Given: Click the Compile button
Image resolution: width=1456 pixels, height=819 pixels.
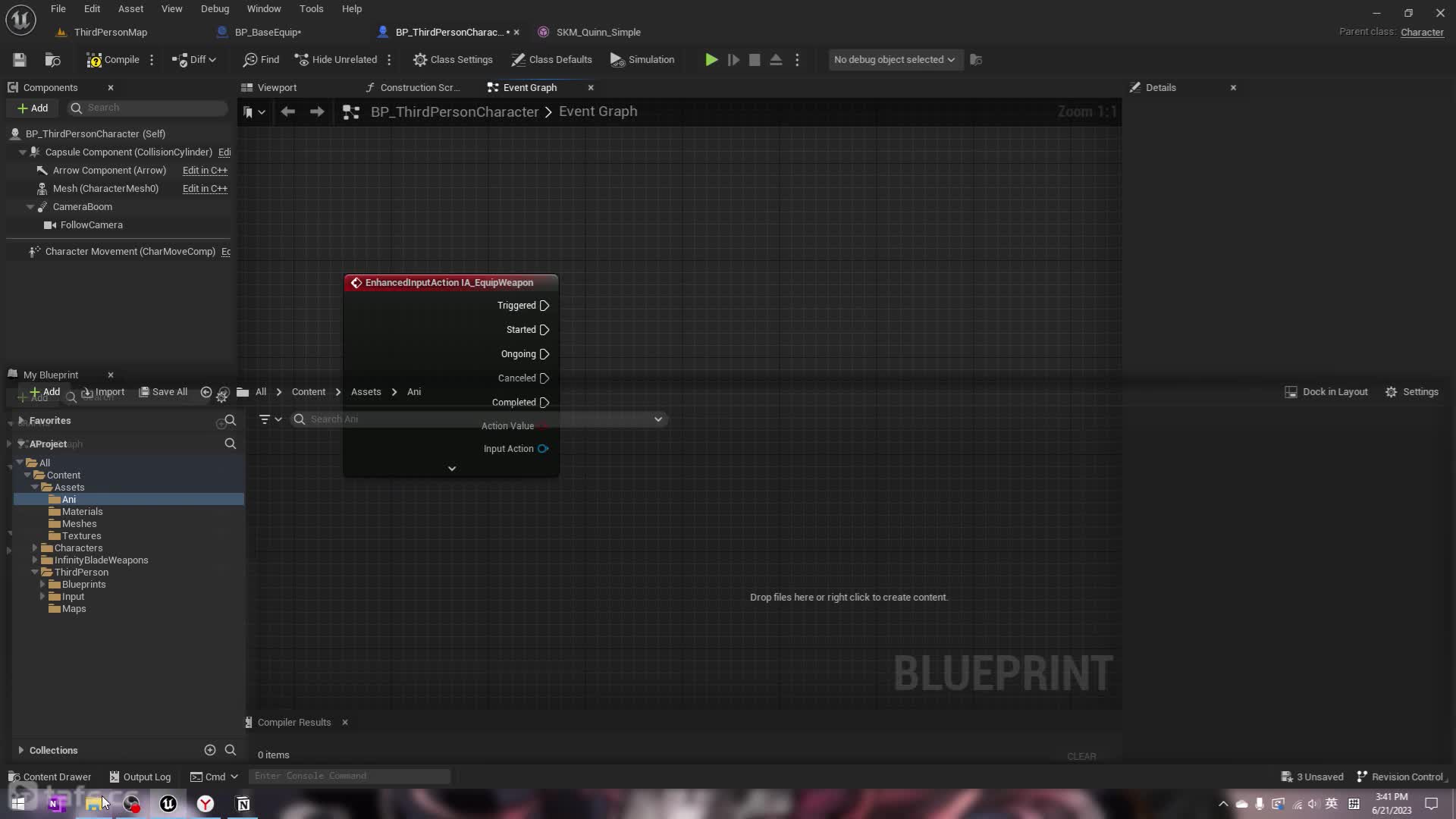Looking at the screenshot, I should point(113,60).
